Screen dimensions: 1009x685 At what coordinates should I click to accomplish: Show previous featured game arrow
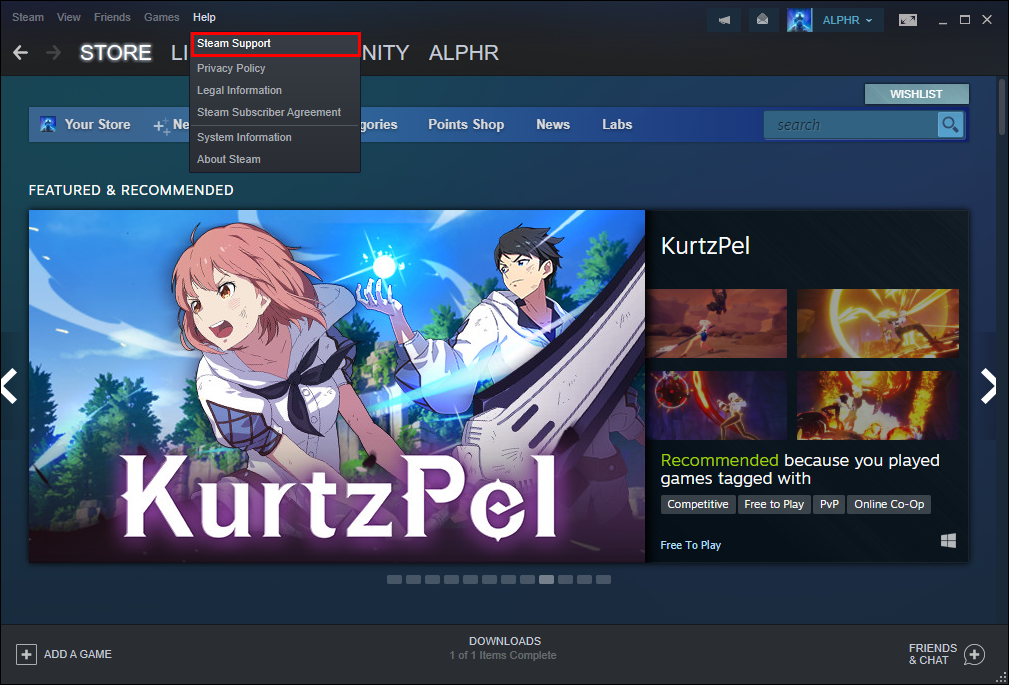tap(10, 386)
